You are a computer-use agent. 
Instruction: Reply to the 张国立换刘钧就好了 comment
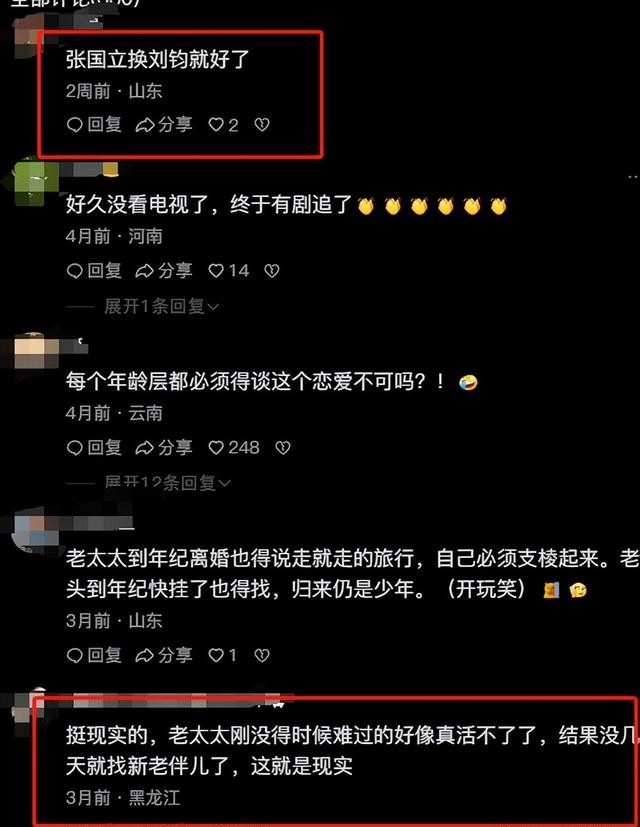94,125
